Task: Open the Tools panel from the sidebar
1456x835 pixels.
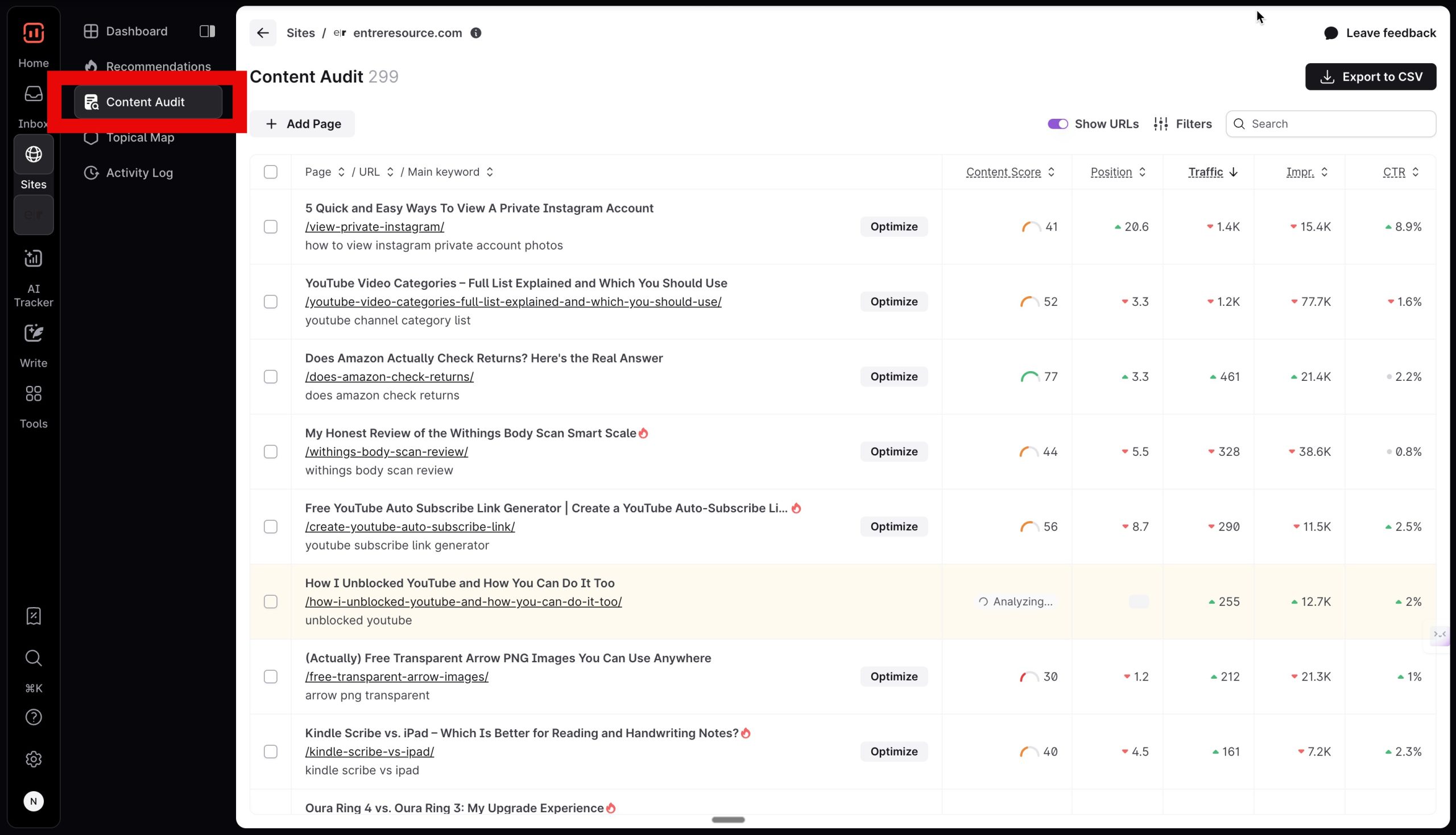Action: pos(32,394)
